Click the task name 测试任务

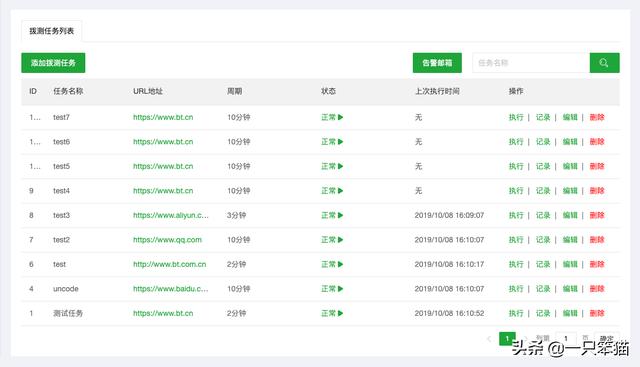click(x=68, y=314)
